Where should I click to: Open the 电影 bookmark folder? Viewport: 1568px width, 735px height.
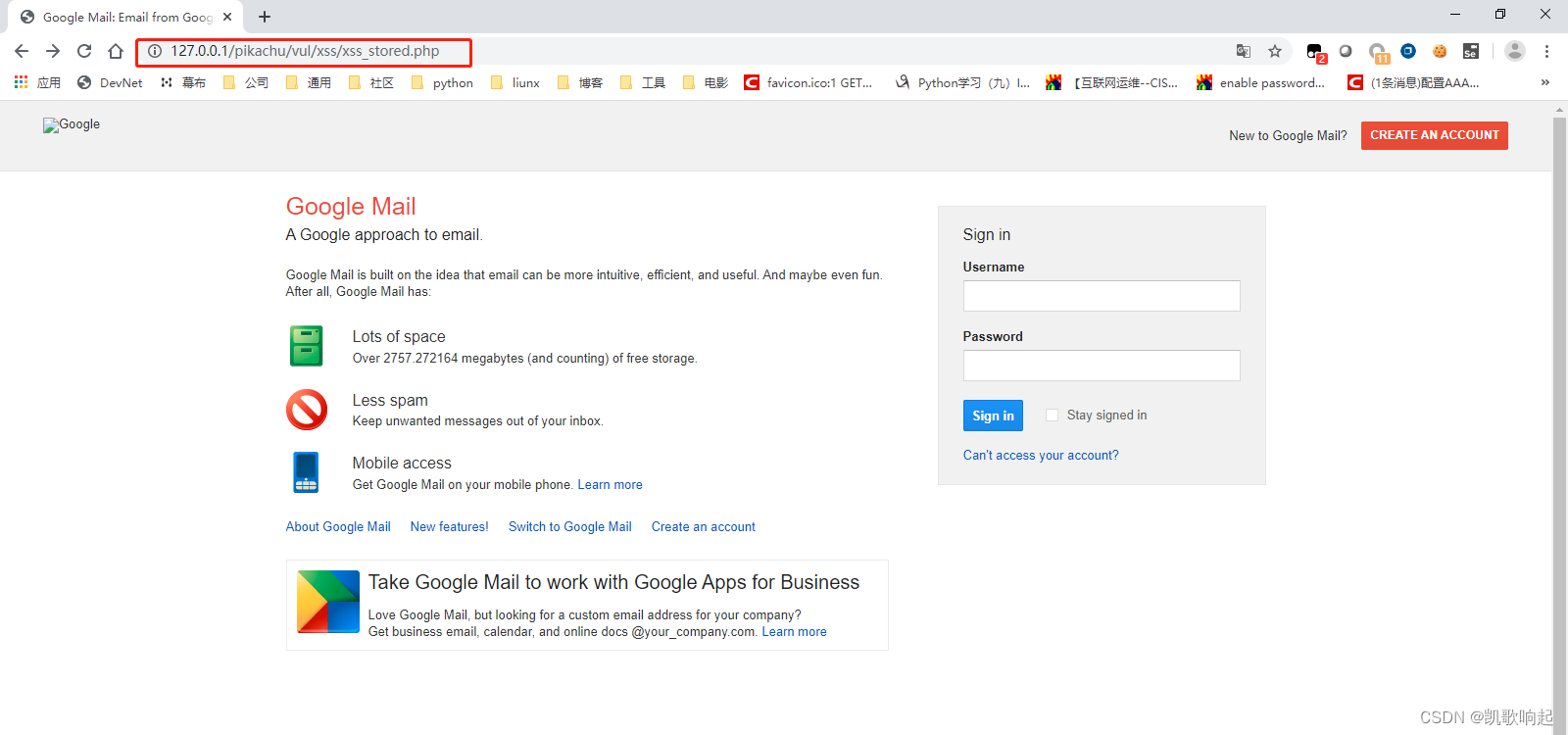click(x=706, y=82)
